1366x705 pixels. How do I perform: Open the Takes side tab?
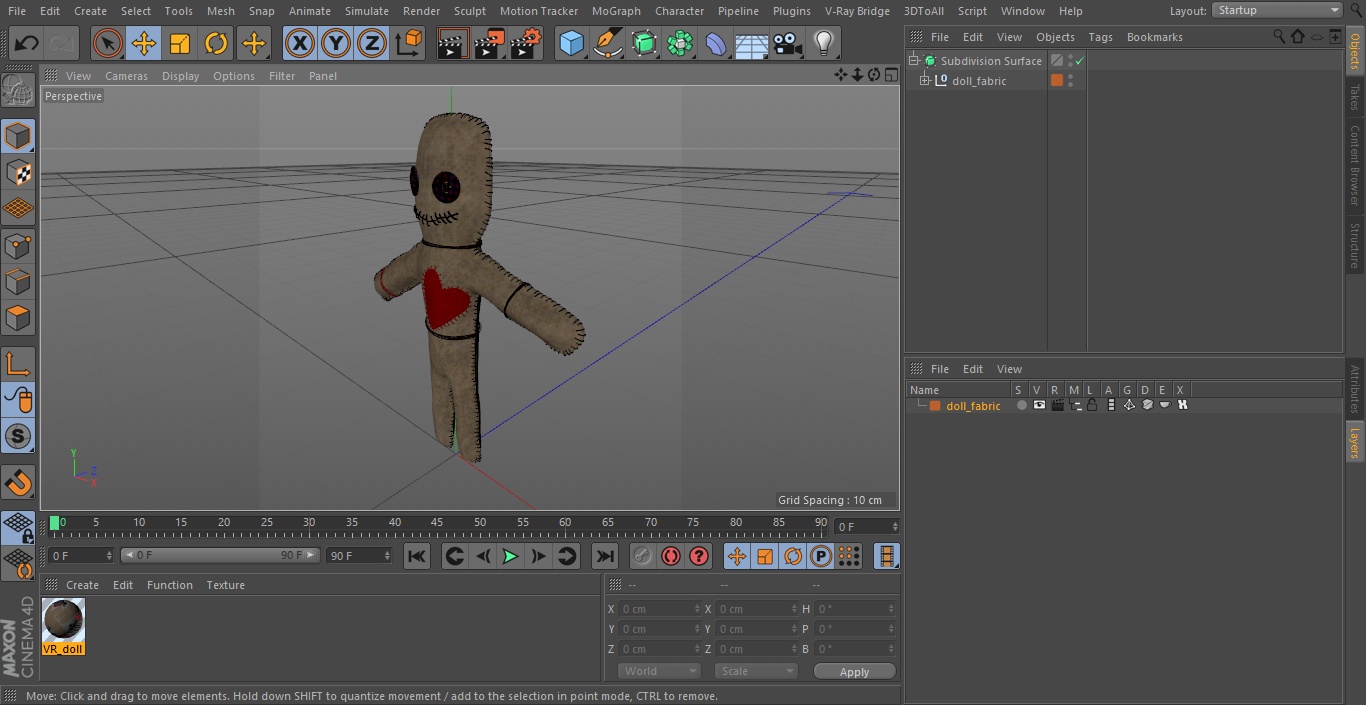click(x=1355, y=97)
